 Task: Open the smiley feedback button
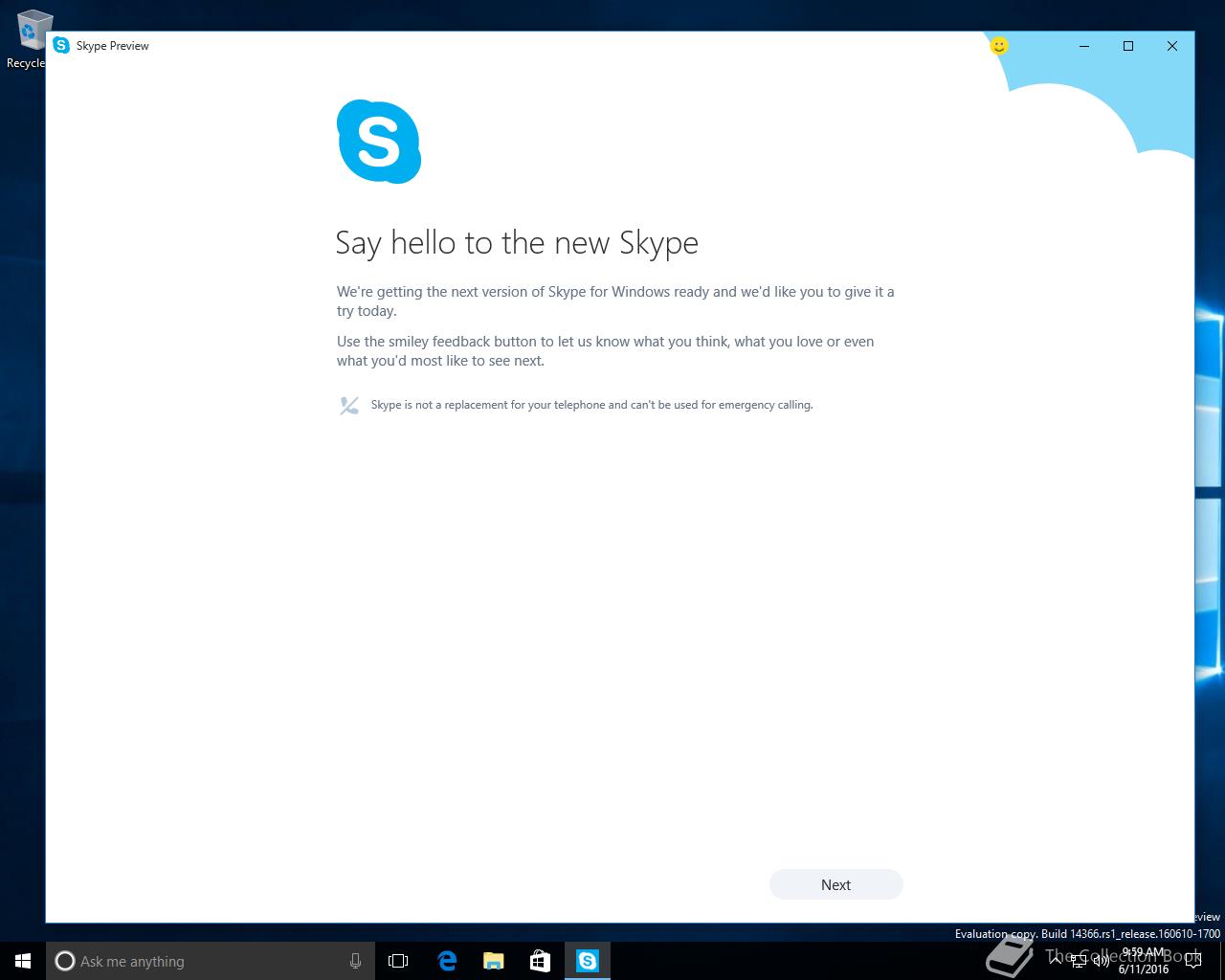(x=998, y=46)
